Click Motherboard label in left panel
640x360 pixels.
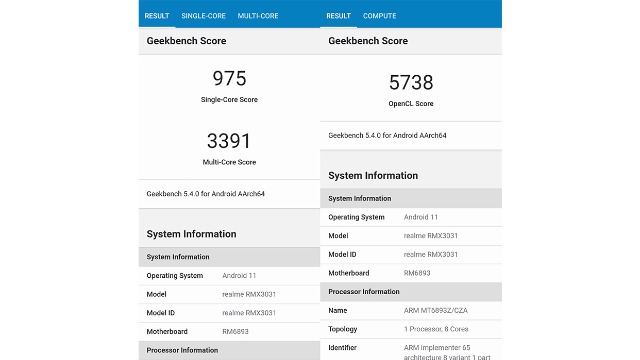click(167, 331)
